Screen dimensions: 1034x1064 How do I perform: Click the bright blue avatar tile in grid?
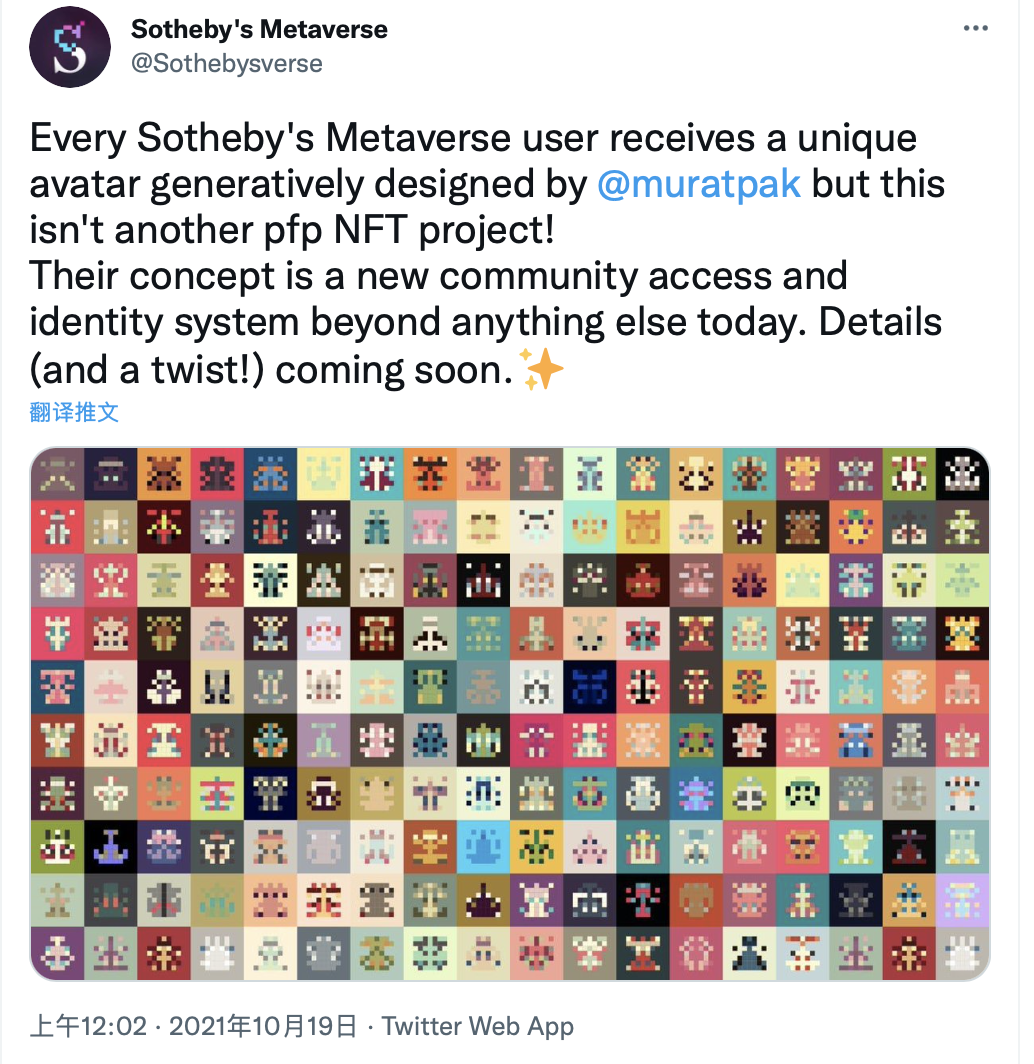tap(483, 847)
